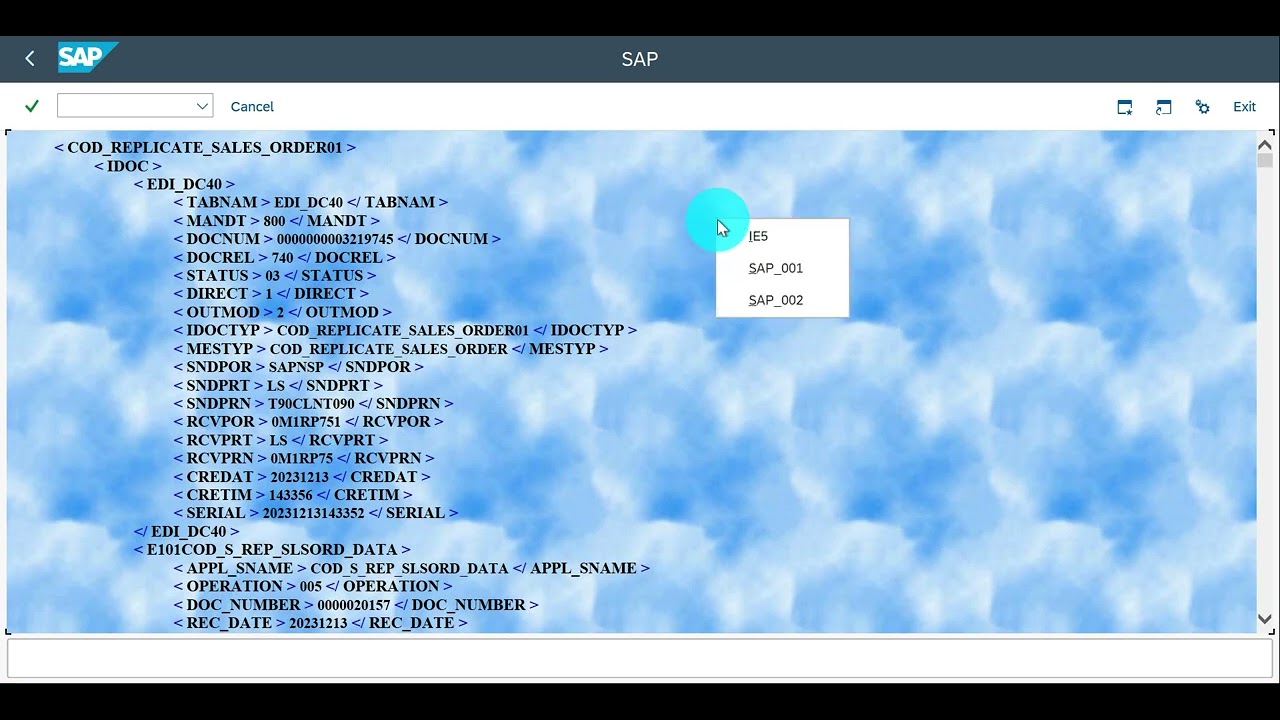Open the new session window icon
1280x720 pixels.
point(1125,107)
